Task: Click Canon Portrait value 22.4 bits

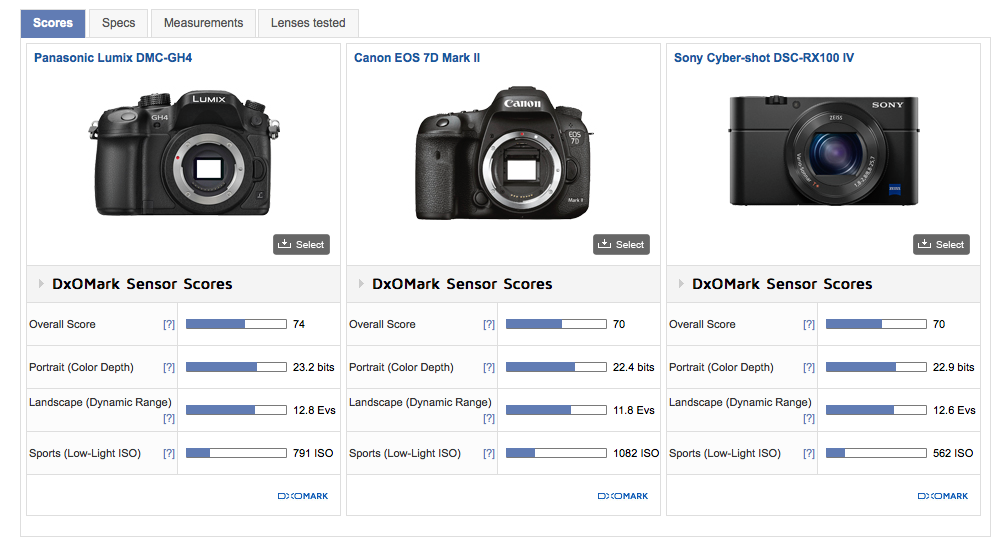Action: coord(633,367)
